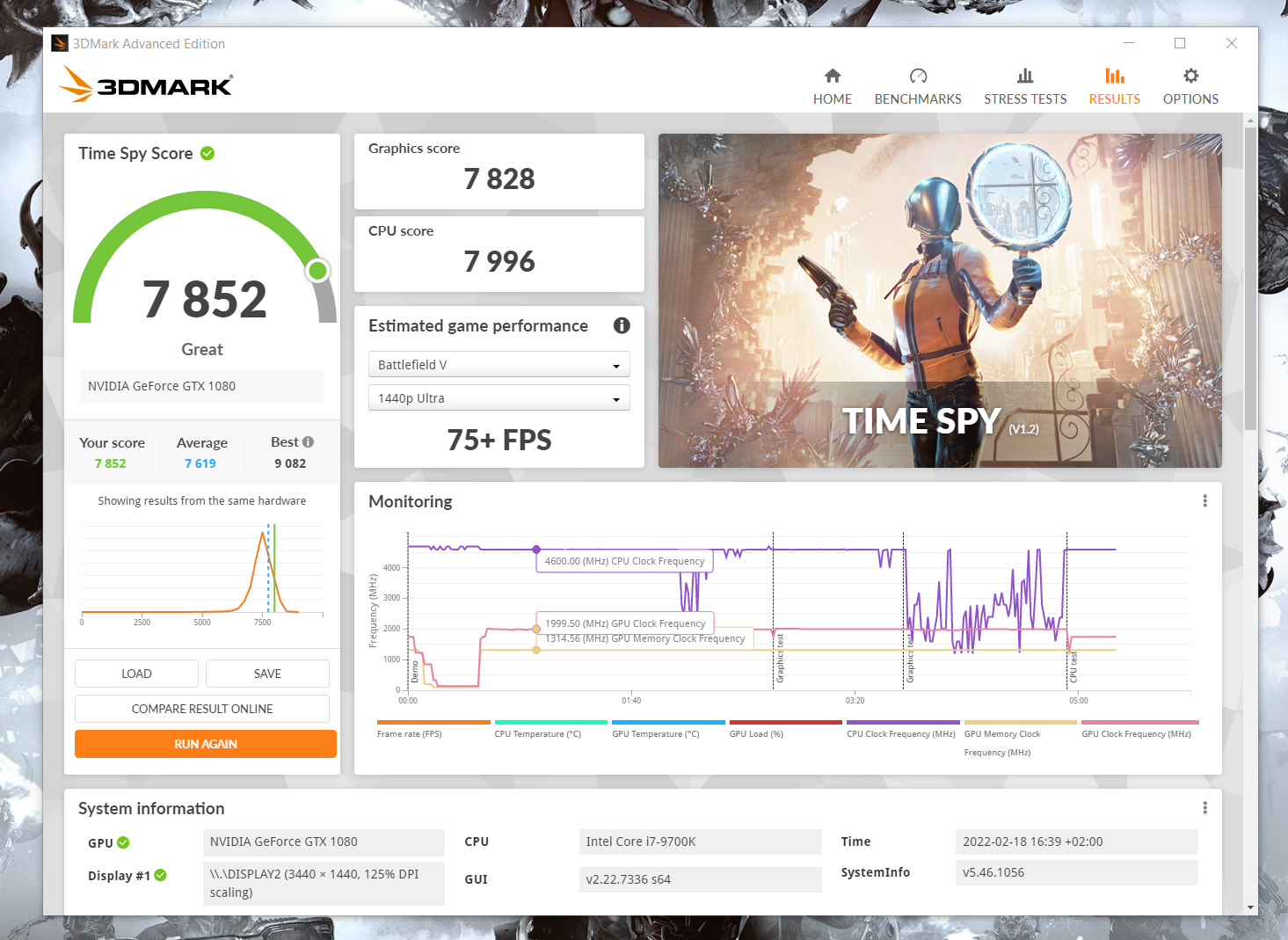Viewport: 1288px width, 940px height.
Task: Open the STRESS TESTS tab
Action: (x=1025, y=86)
